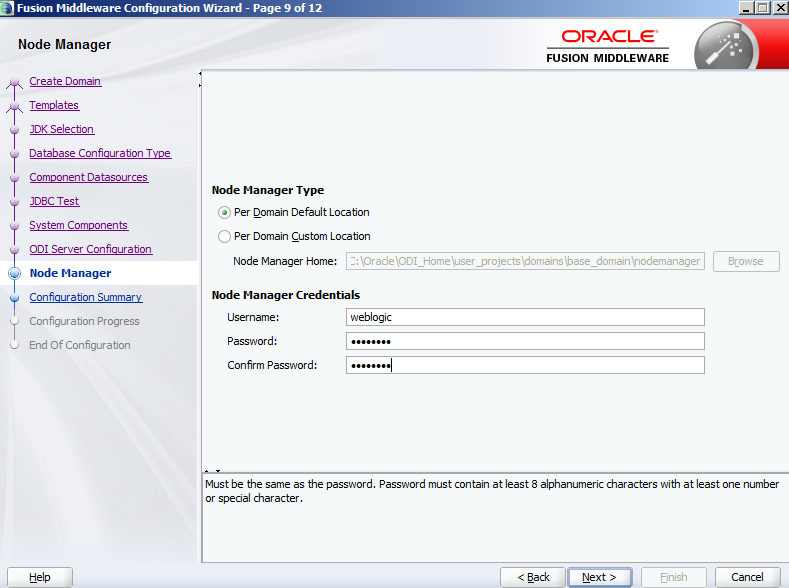Click the wizard icon in title bar

pos(8,7)
